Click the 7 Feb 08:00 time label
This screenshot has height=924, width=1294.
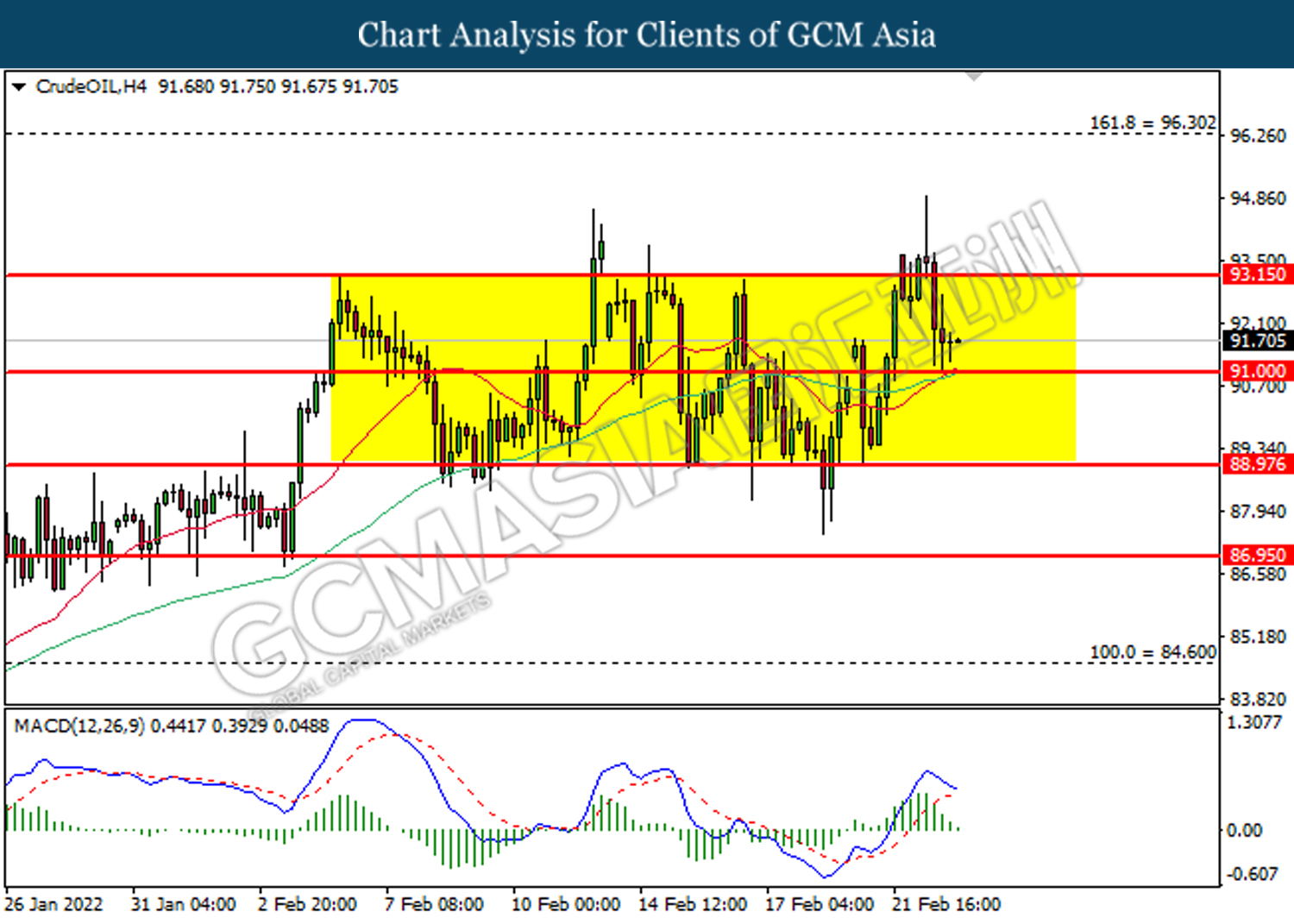[434, 904]
